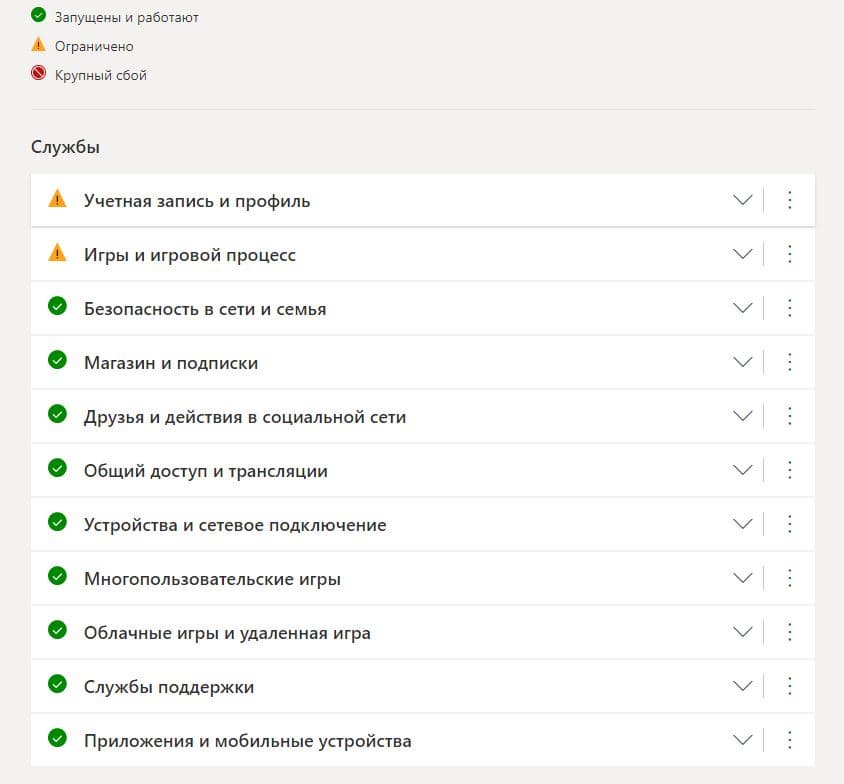
Task: Select the Многопользовательские игры service title
Action: [x=212, y=579]
